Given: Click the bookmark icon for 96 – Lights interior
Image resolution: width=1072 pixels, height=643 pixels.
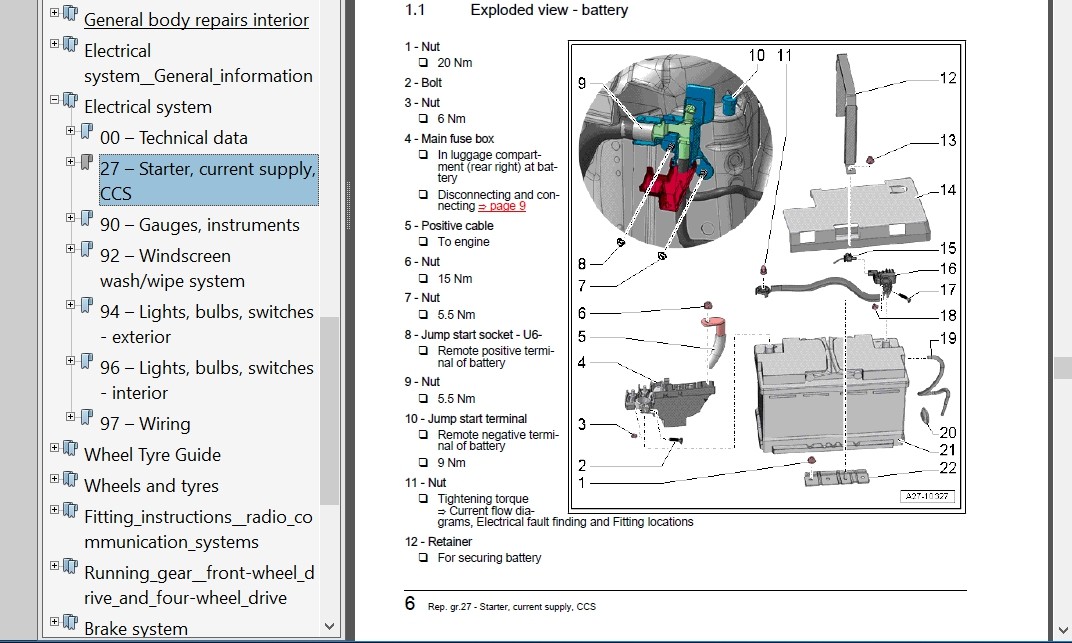Looking at the screenshot, I should point(87,361).
